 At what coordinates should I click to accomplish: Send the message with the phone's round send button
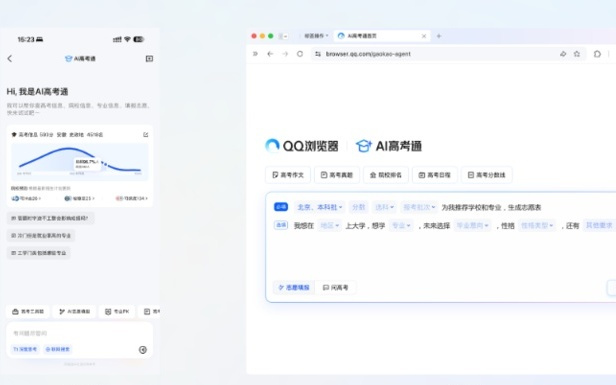click(x=143, y=350)
